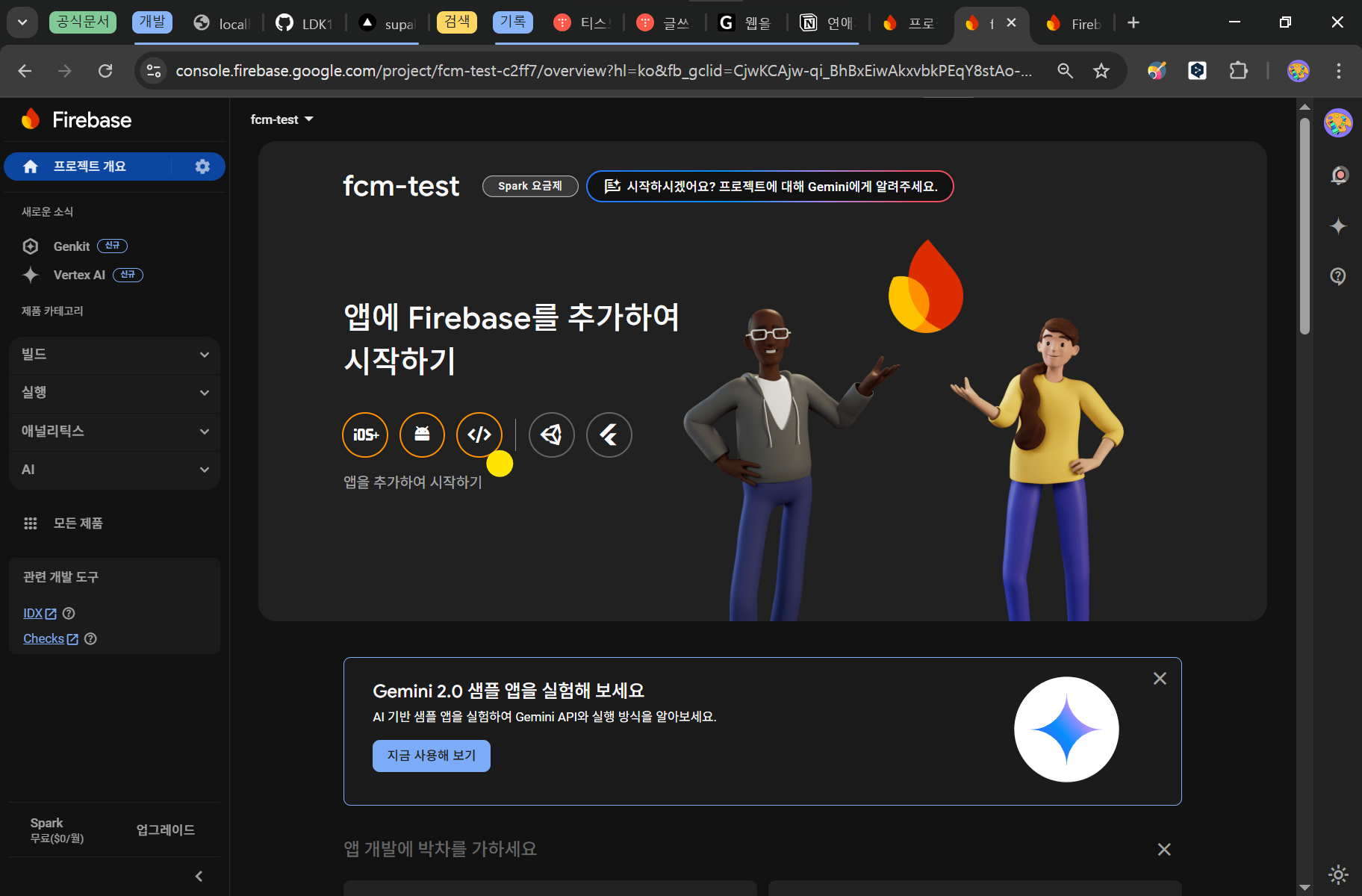Open Gemini sparkle in right rail

(x=1338, y=226)
